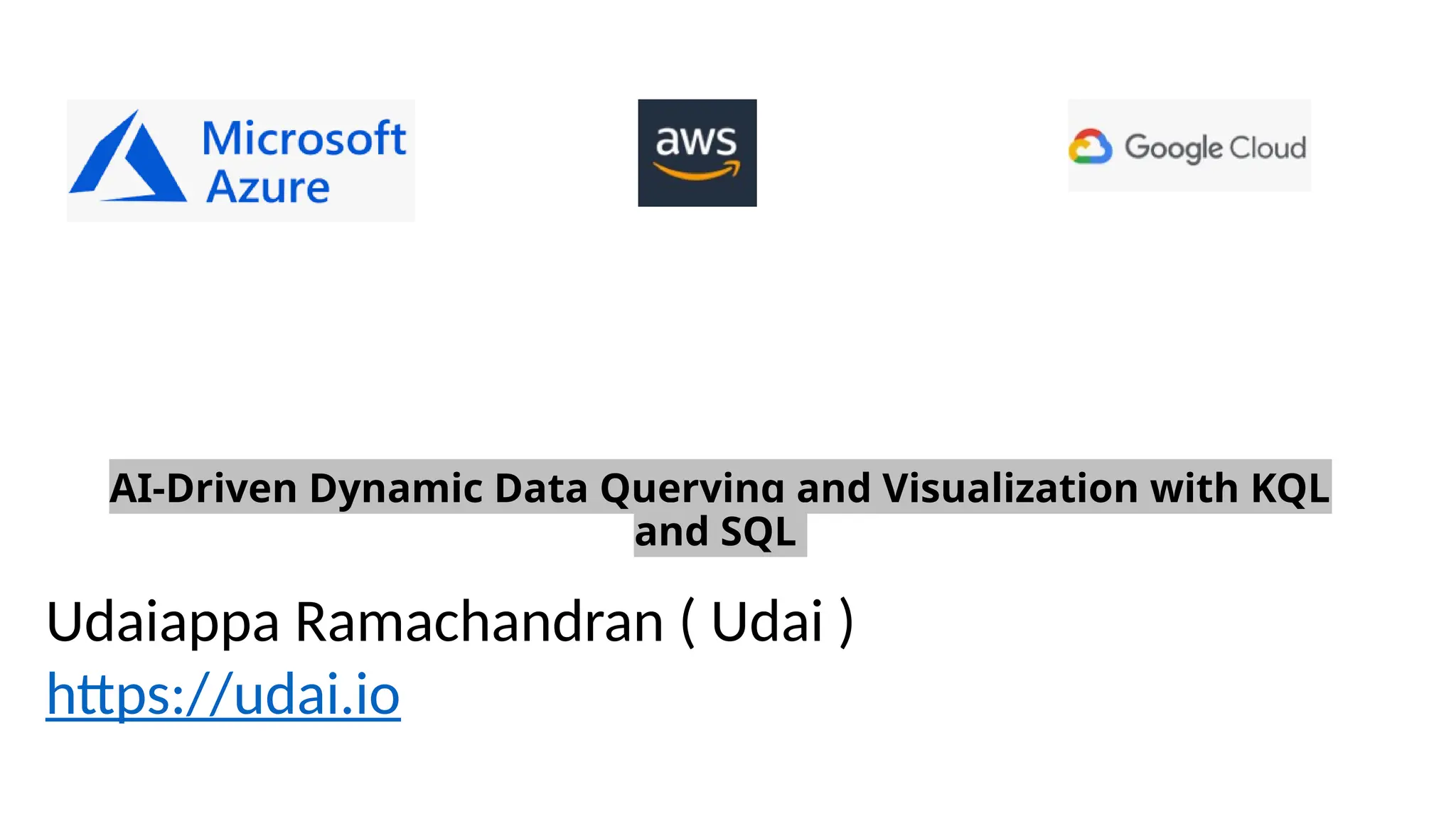
Task: Click the "Azure" word in the logo
Action: (268, 187)
